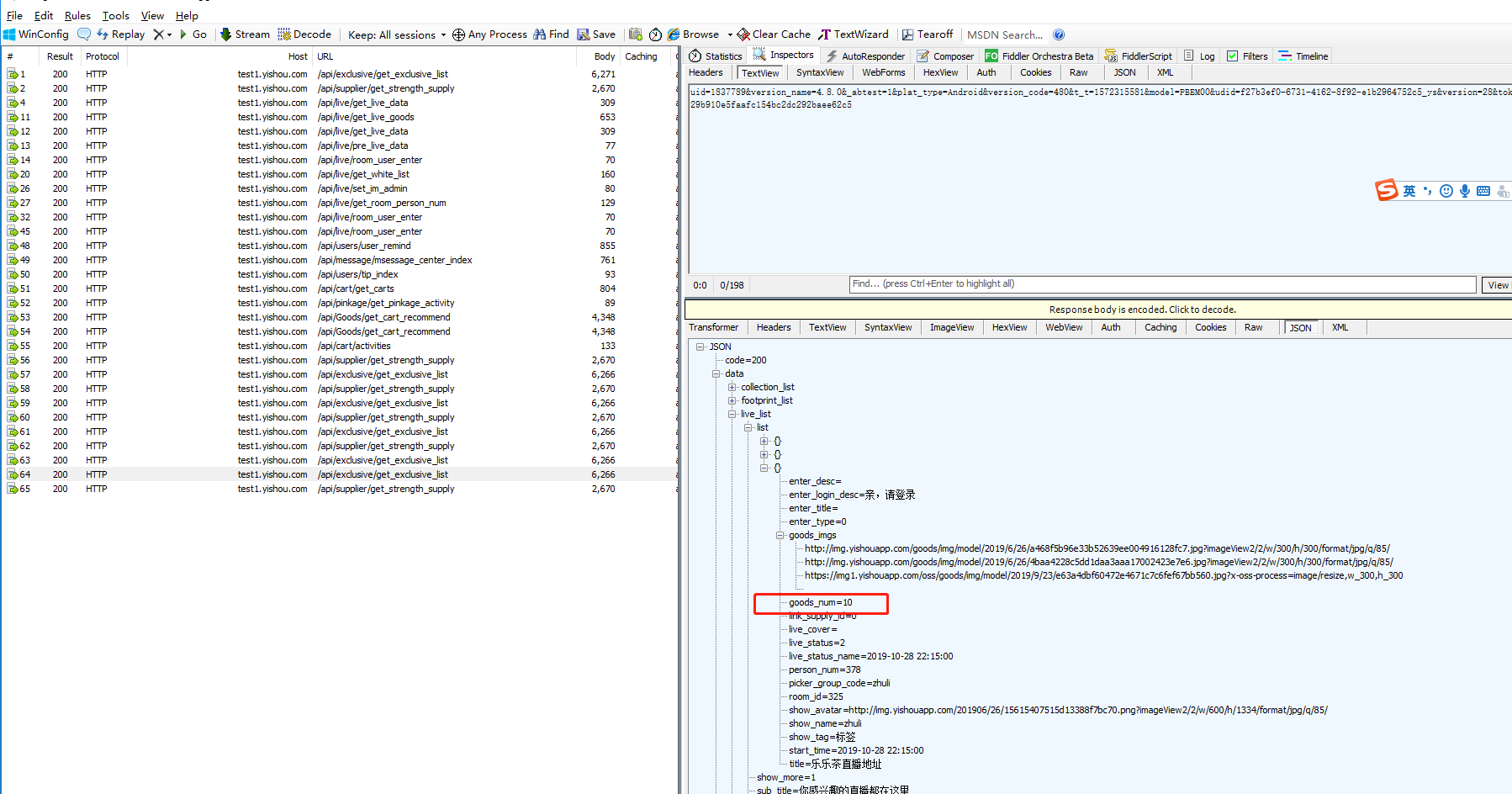Toggle Stream mode in toolbar
This screenshot has height=794, width=1512.
pos(246,34)
